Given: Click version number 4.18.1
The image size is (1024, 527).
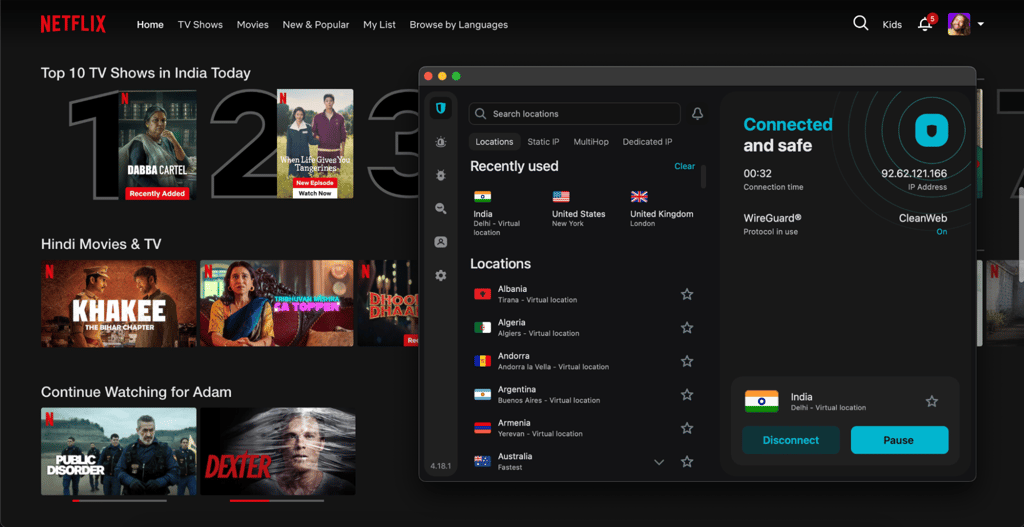Looking at the screenshot, I should click(441, 466).
